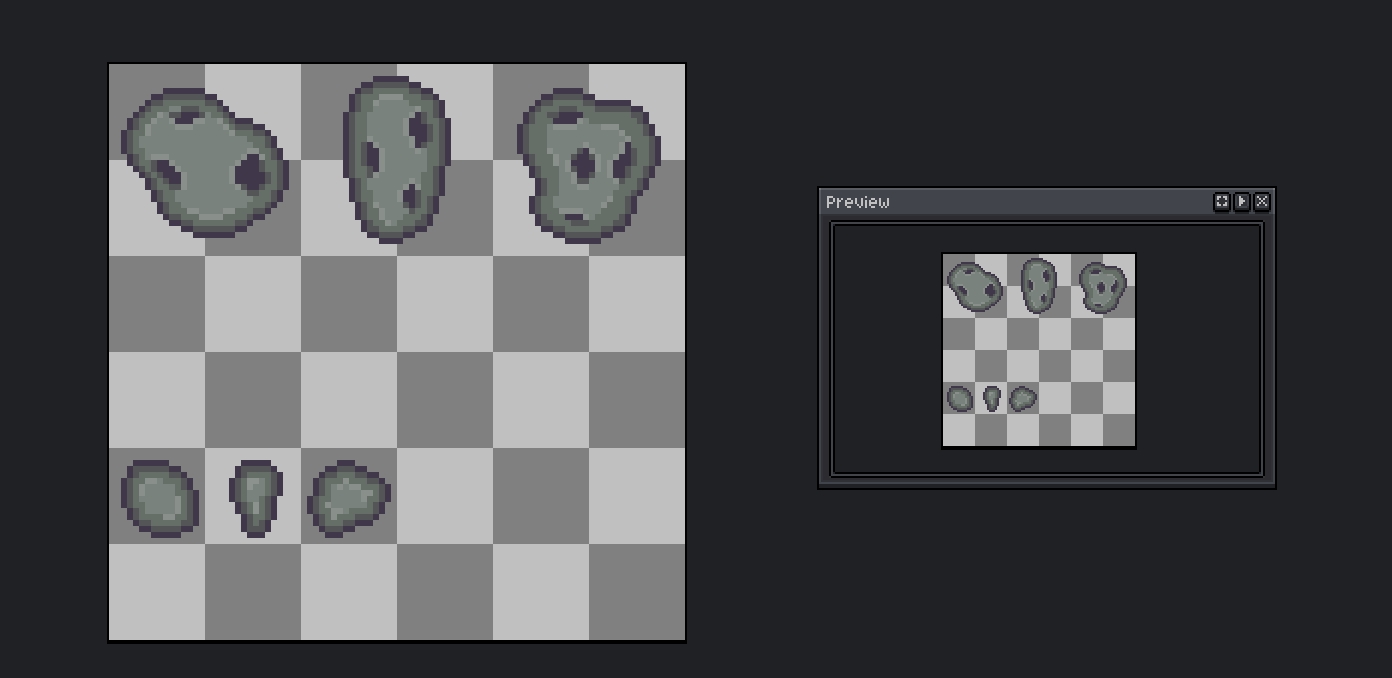Click top-left asteroid inside the Preview thumbnail
Image resolution: width=1392 pixels, height=678 pixels.
pyautogui.click(x=974, y=286)
